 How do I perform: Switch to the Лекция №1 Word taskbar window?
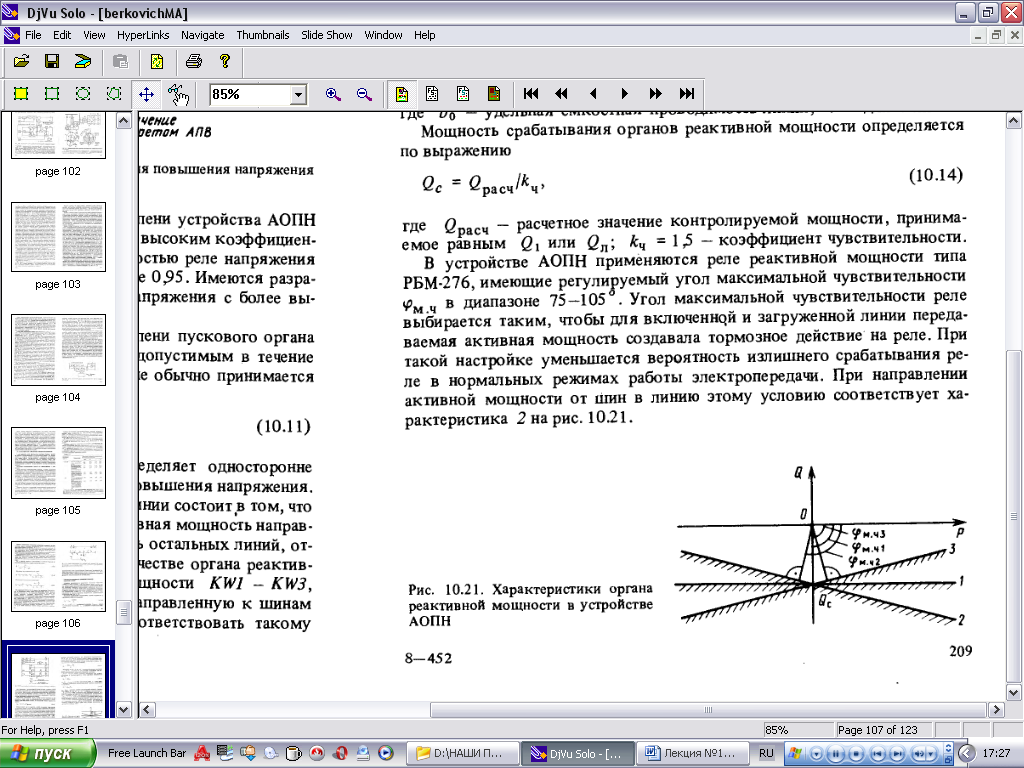coord(692,753)
